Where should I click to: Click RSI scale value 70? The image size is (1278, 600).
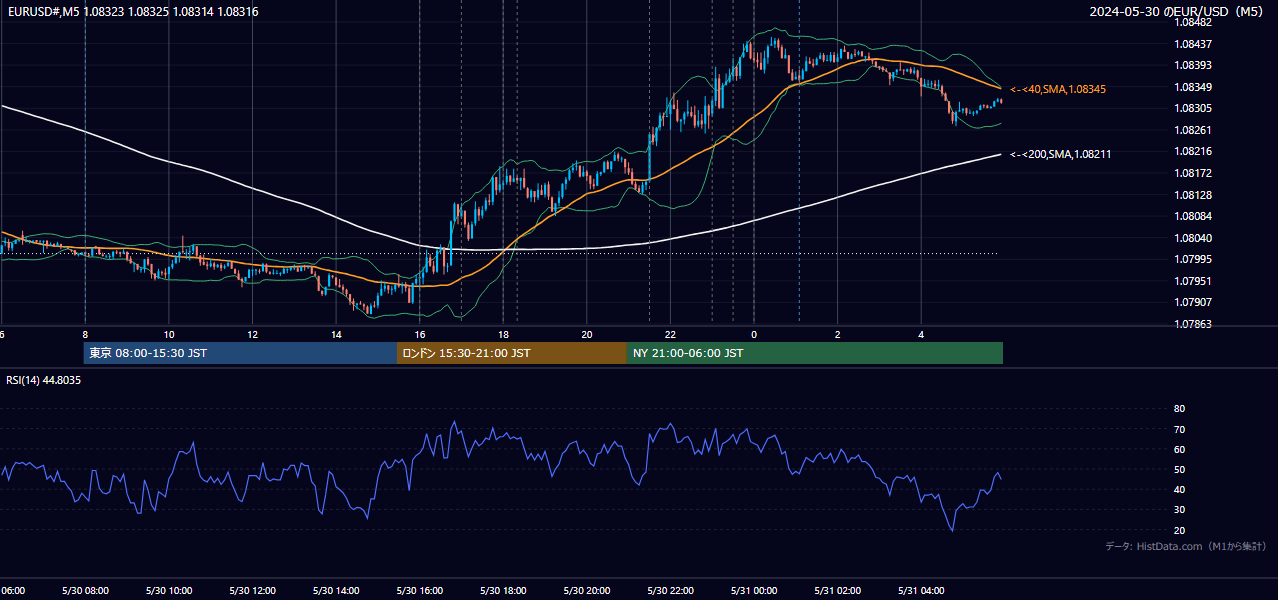tap(1179, 429)
